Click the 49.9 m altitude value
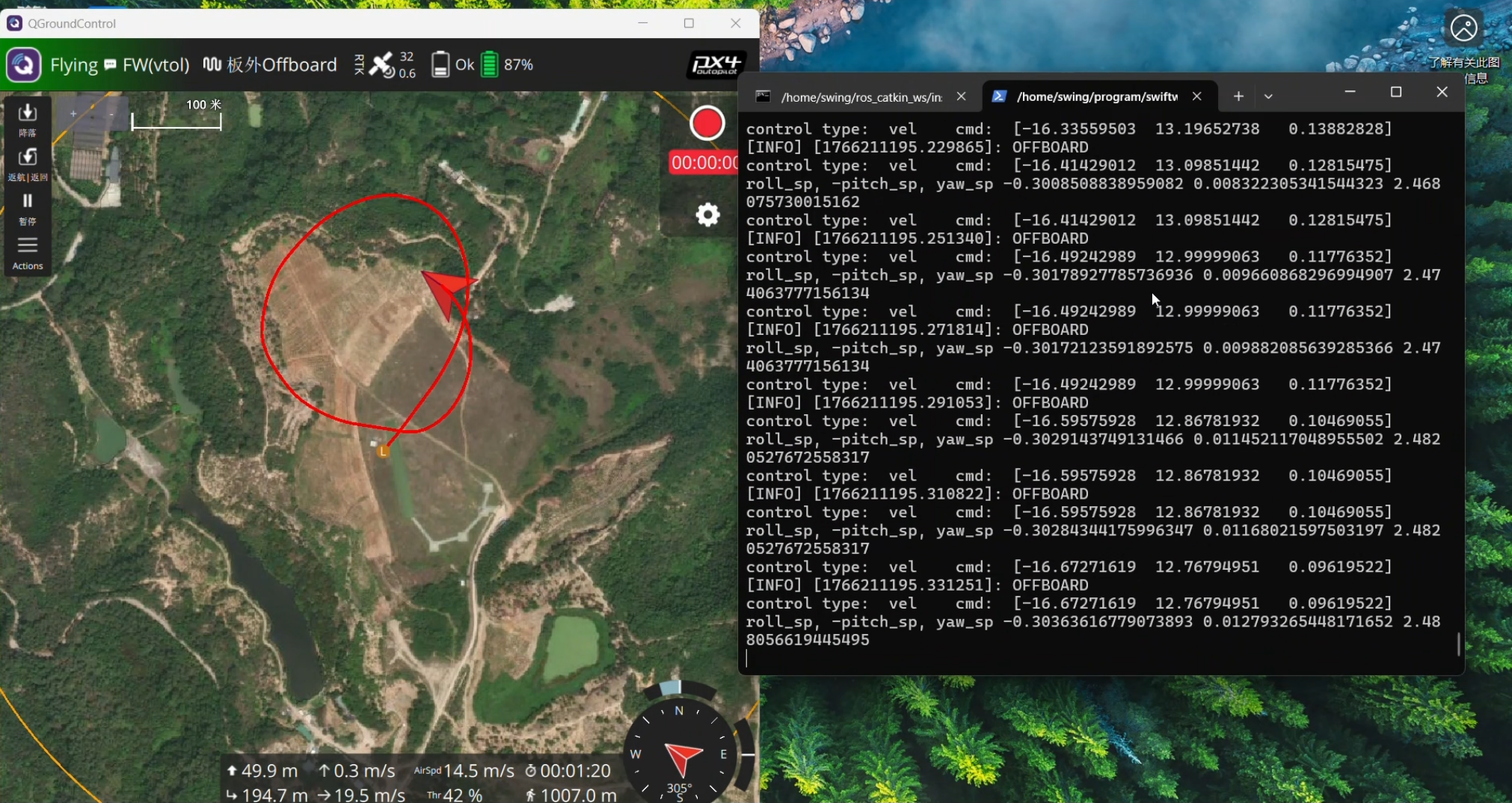 (269, 771)
